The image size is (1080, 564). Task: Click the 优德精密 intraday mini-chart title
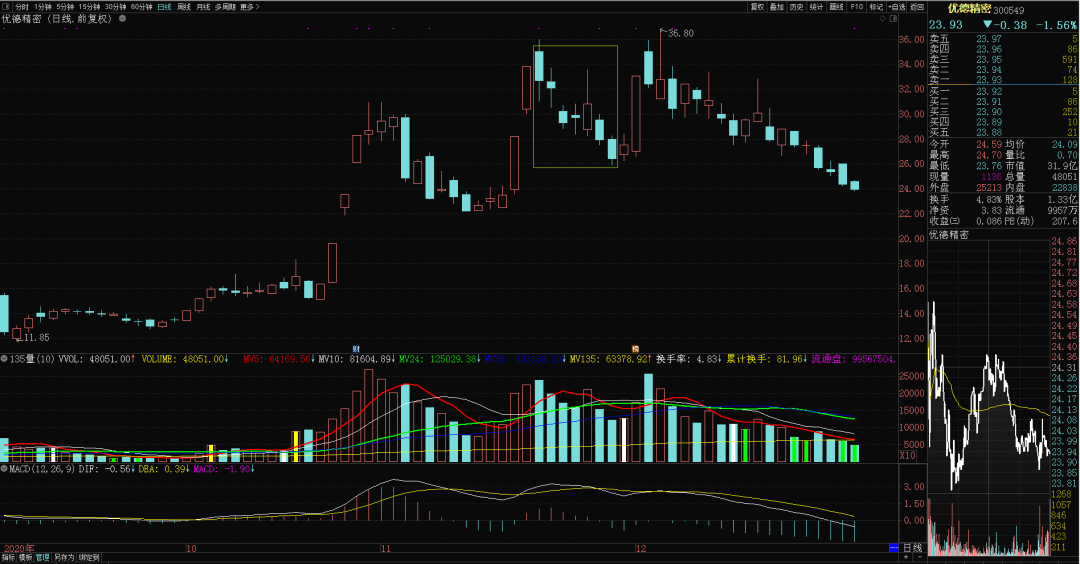click(x=948, y=235)
